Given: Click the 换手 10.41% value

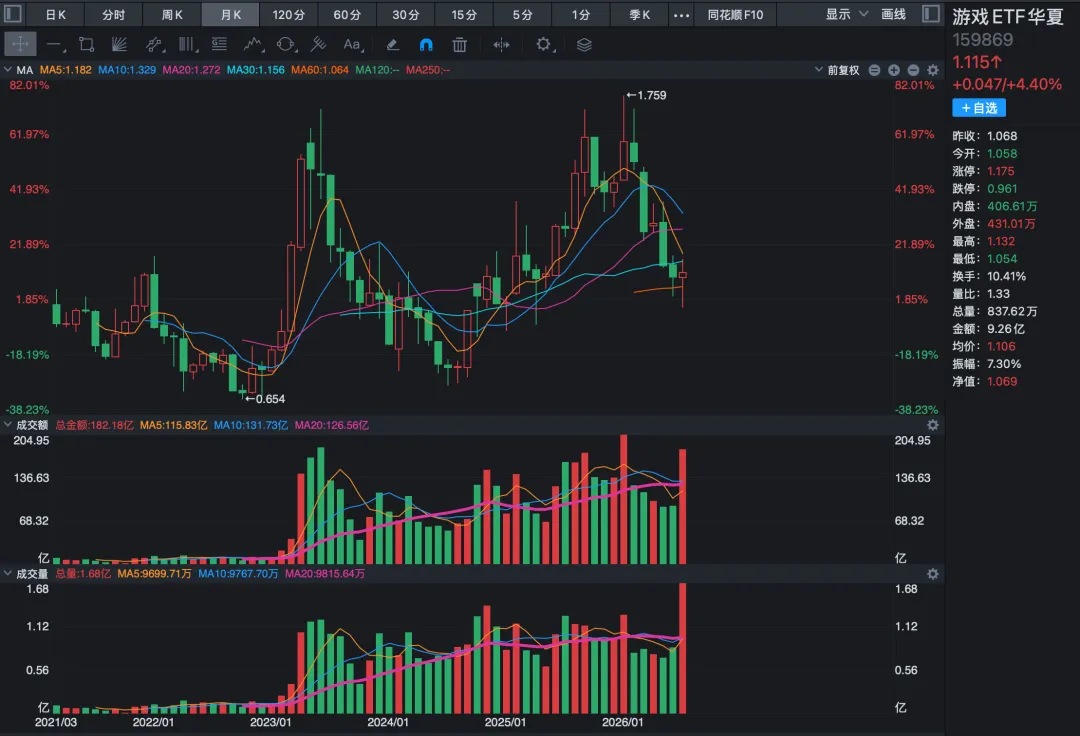Looking at the screenshot, I should point(1006,277).
